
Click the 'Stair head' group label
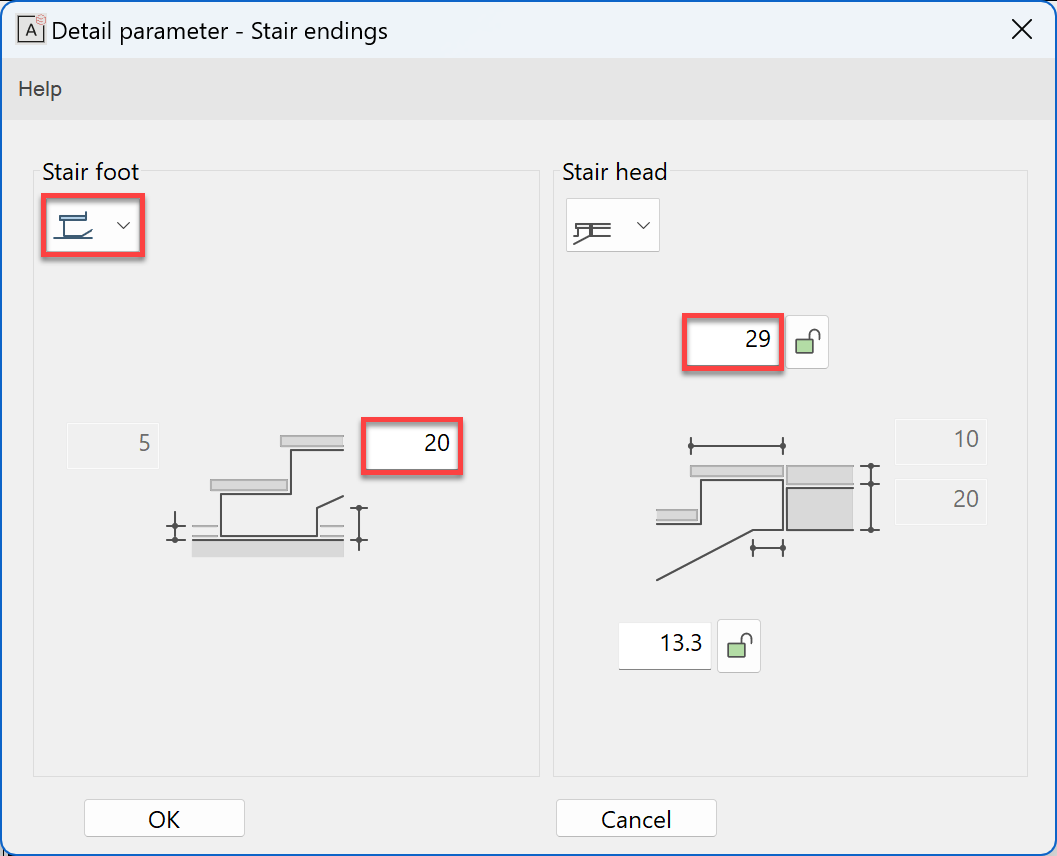(x=614, y=172)
